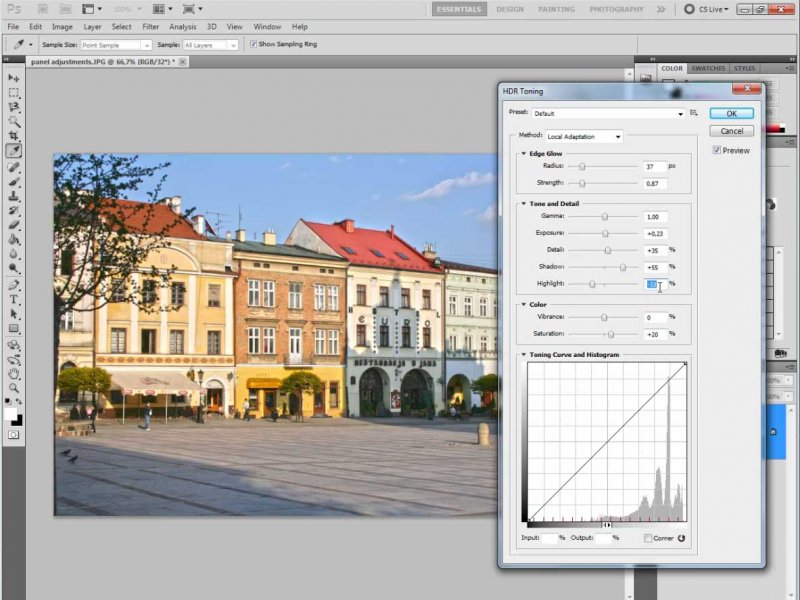Collapse the Edge Glow section
Viewport: 800px width, 600px height.
pyautogui.click(x=523, y=153)
